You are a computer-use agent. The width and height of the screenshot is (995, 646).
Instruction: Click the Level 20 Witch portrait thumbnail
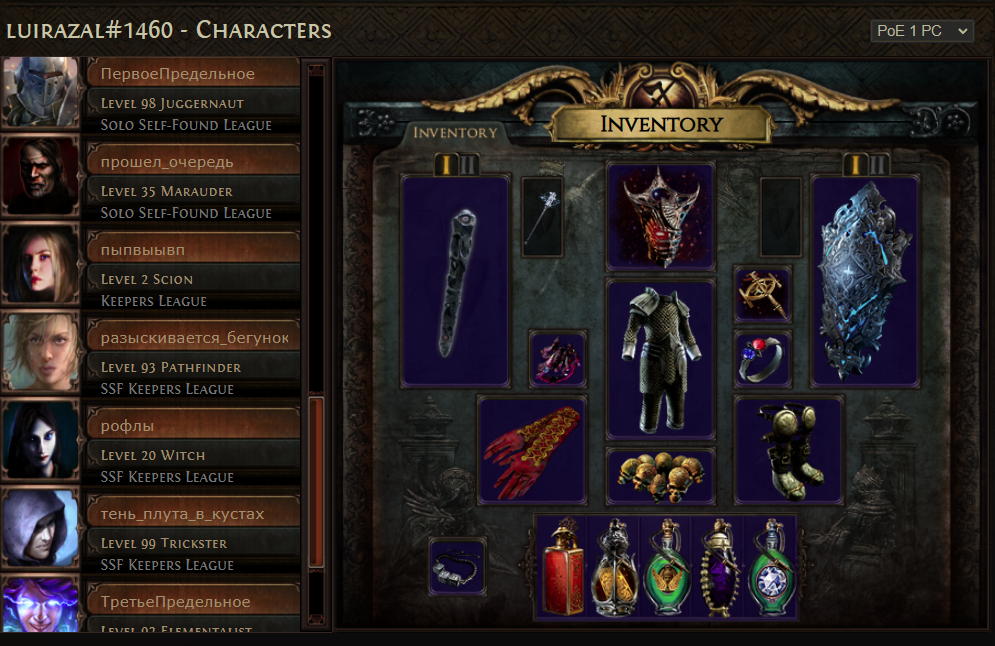(41, 440)
